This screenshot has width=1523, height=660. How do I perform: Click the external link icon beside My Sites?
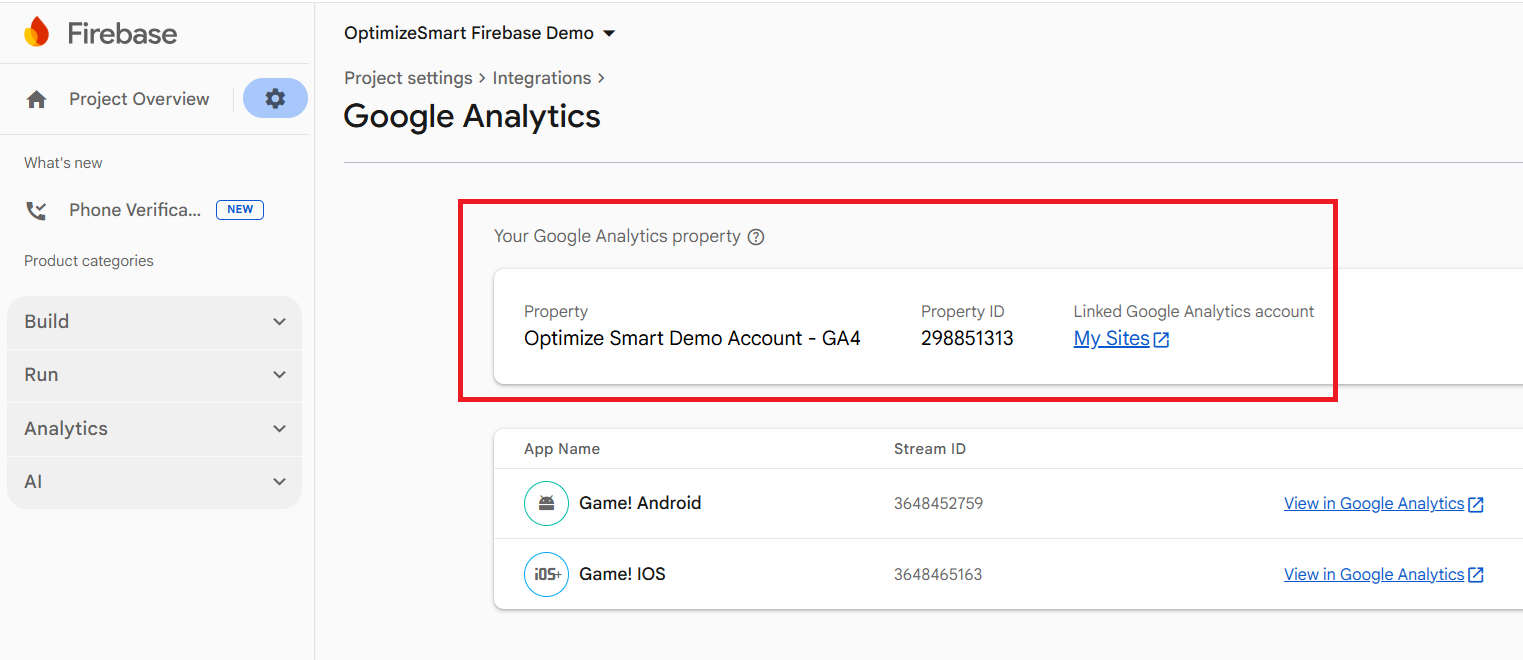[x=1162, y=339]
